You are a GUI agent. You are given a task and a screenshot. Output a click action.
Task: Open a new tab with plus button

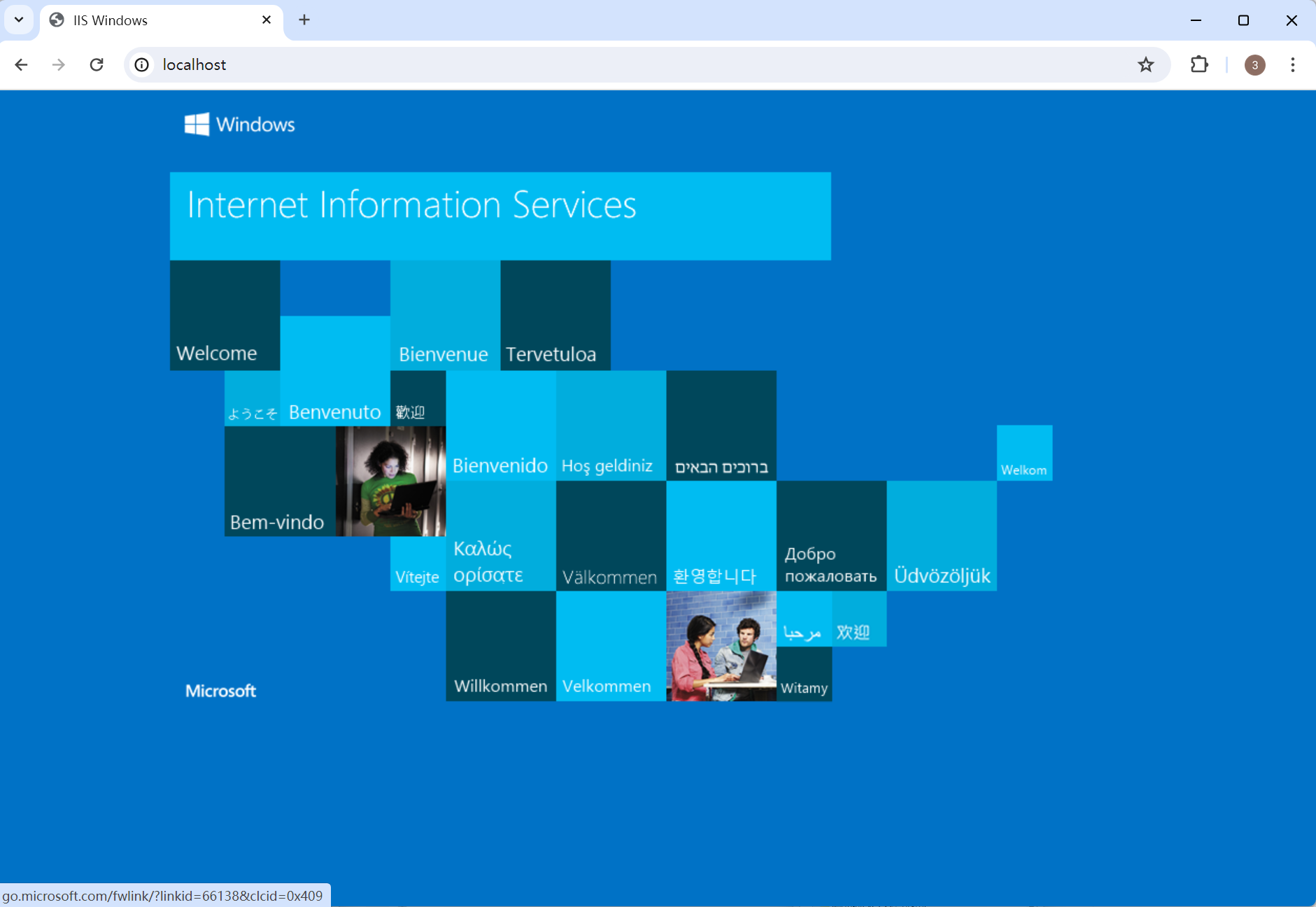pos(304,20)
